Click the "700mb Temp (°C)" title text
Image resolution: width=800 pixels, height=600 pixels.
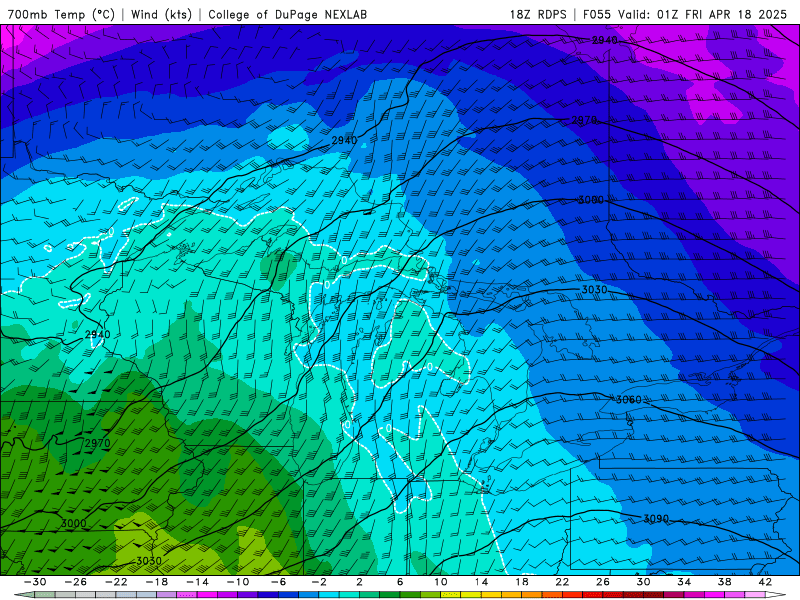click(x=61, y=14)
